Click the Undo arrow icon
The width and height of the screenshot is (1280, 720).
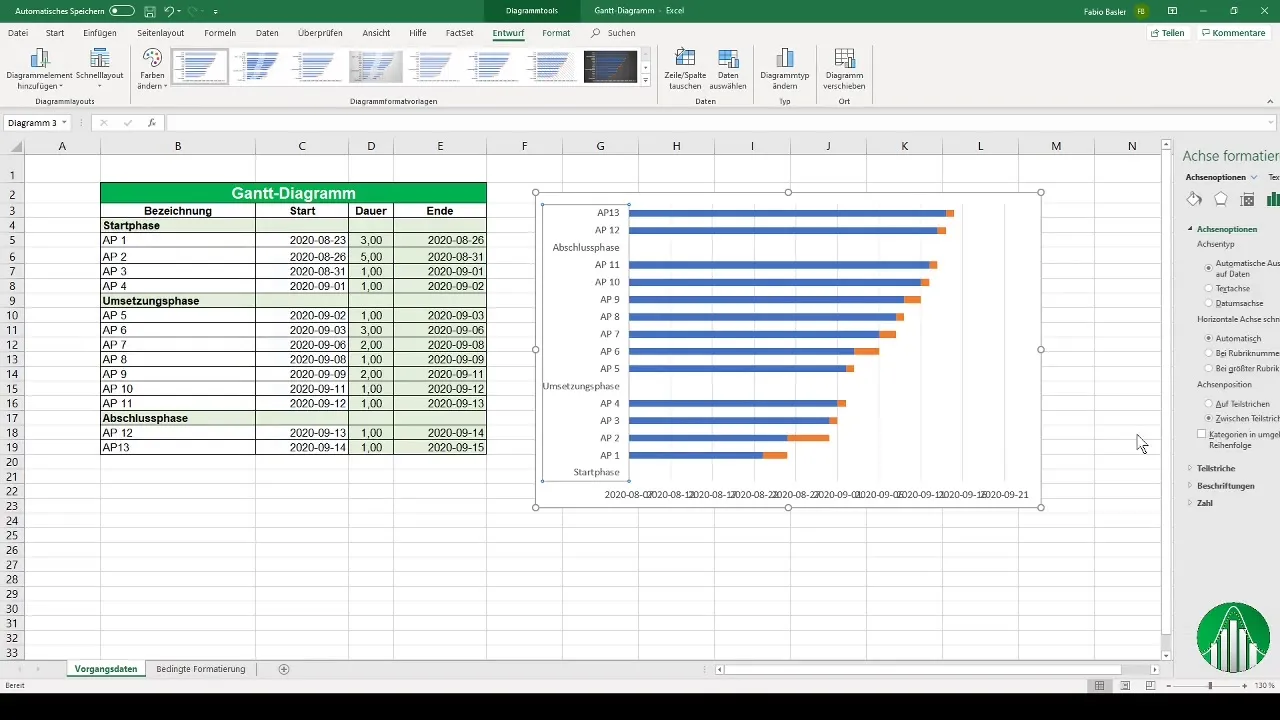coord(169,10)
